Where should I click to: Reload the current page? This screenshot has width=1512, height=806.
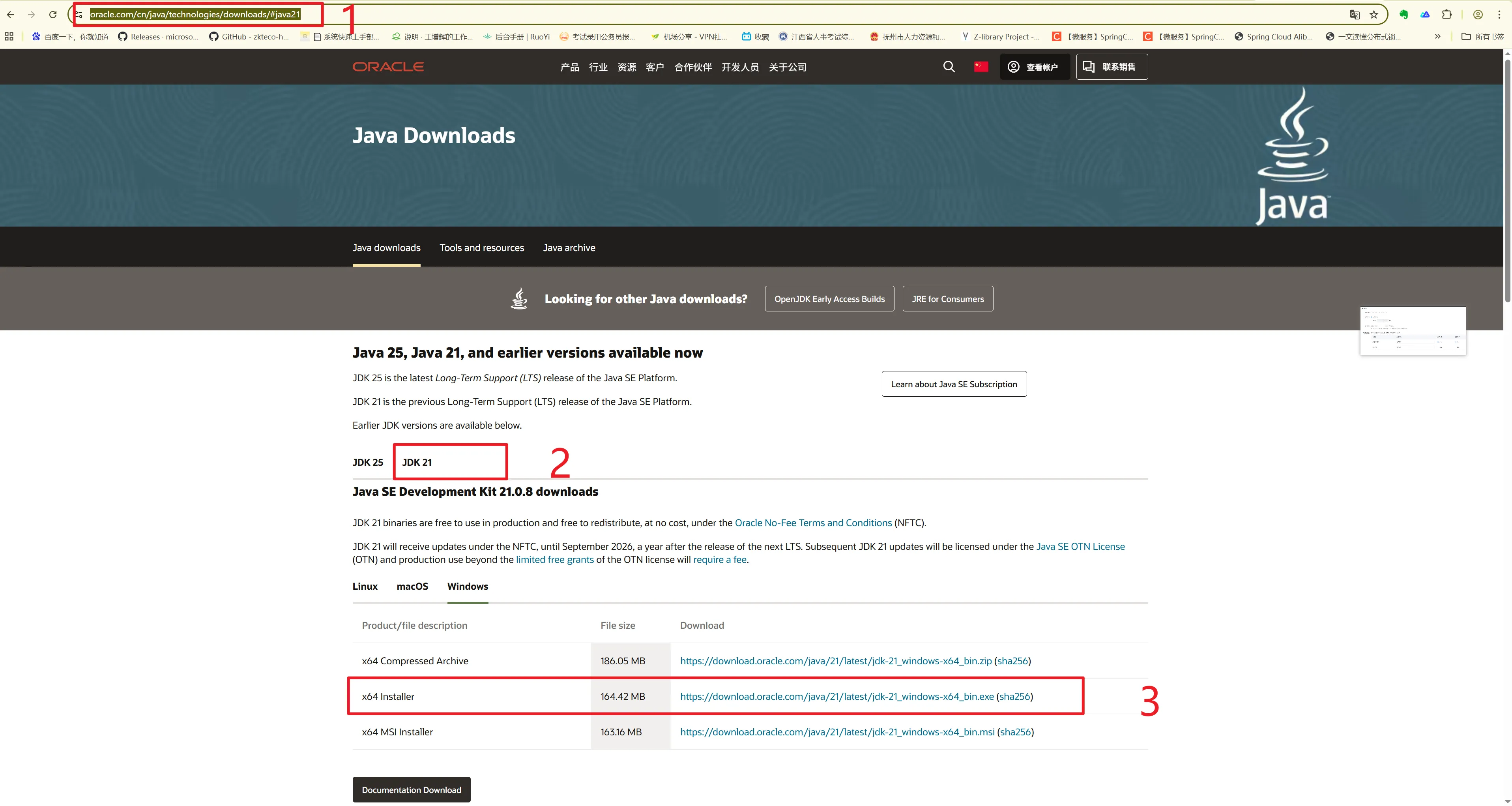point(53,14)
